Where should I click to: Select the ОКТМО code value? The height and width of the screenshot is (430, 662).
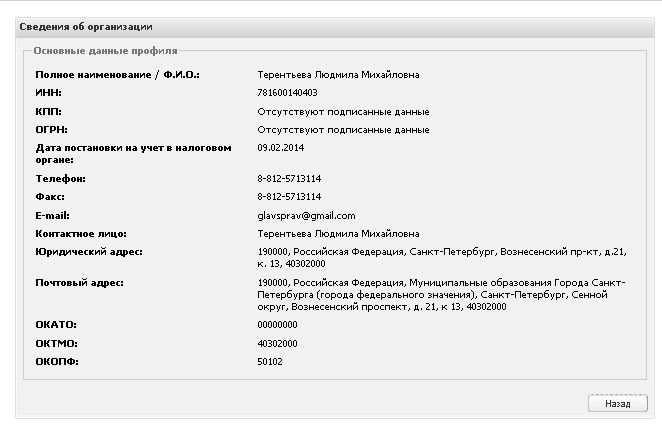pyautogui.click(x=277, y=343)
